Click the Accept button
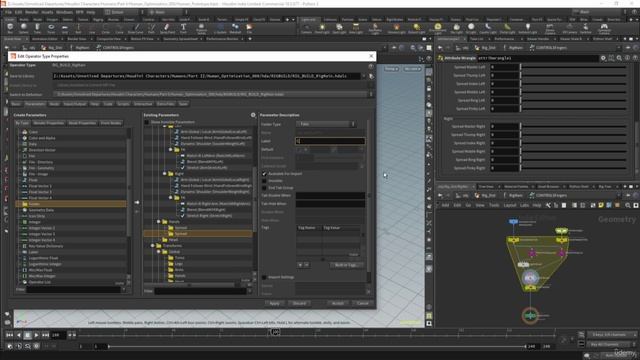Image resolution: width=640 pixels, height=360 pixels. click(x=338, y=303)
